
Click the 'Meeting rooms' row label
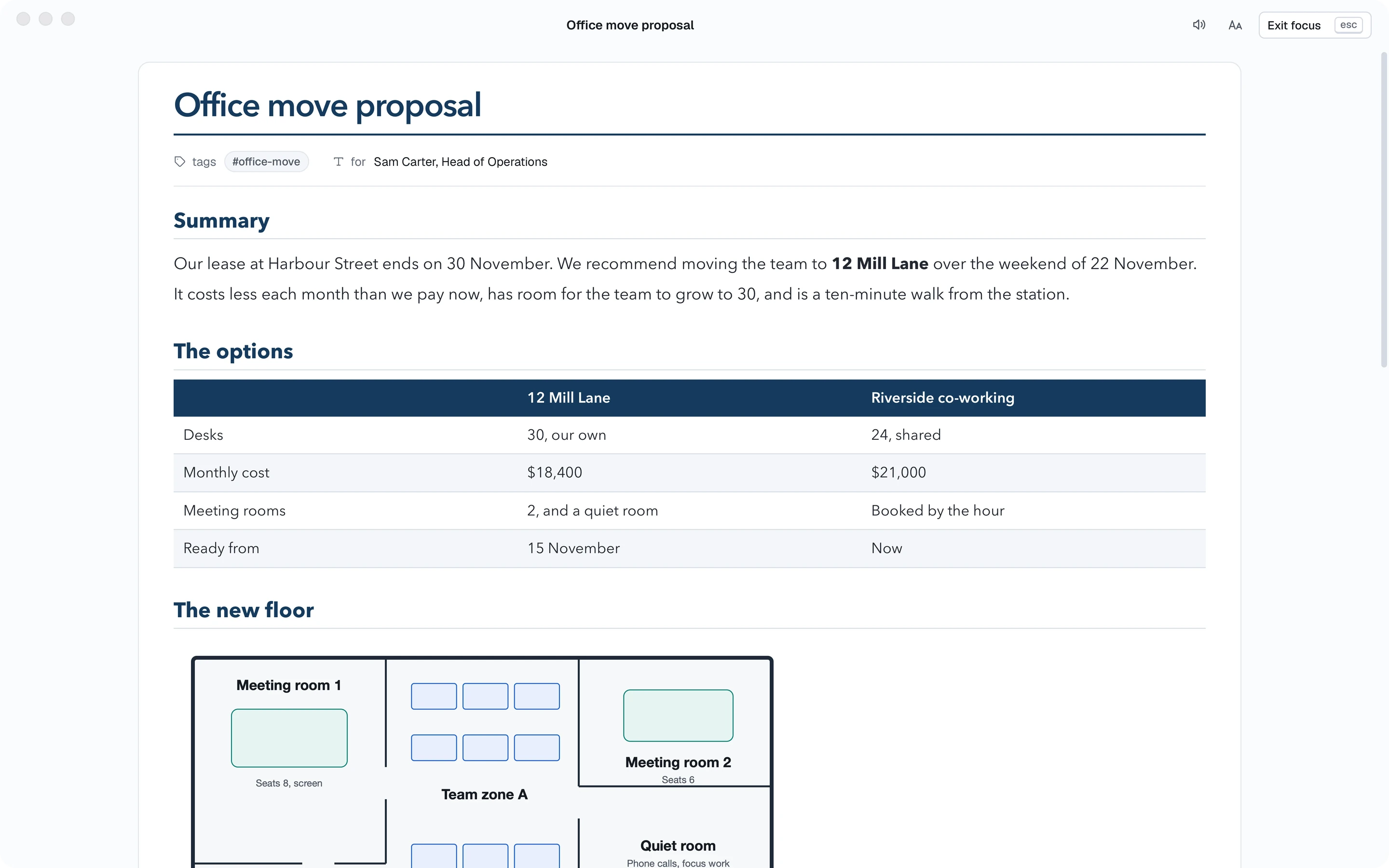pos(234,511)
